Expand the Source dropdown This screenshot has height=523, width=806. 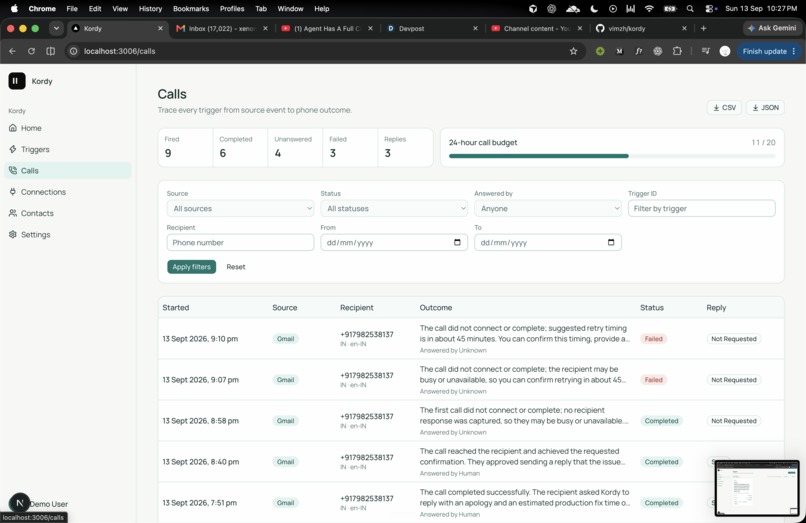pos(240,208)
